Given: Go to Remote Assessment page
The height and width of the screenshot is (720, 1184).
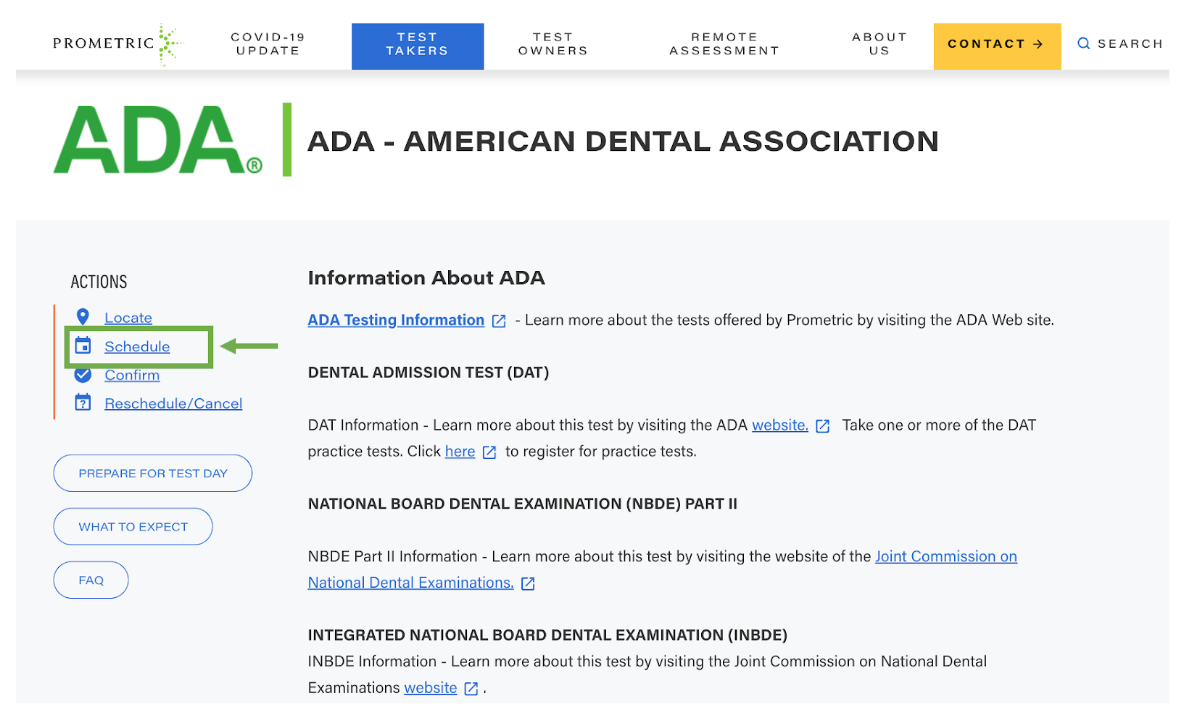Looking at the screenshot, I should (724, 44).
